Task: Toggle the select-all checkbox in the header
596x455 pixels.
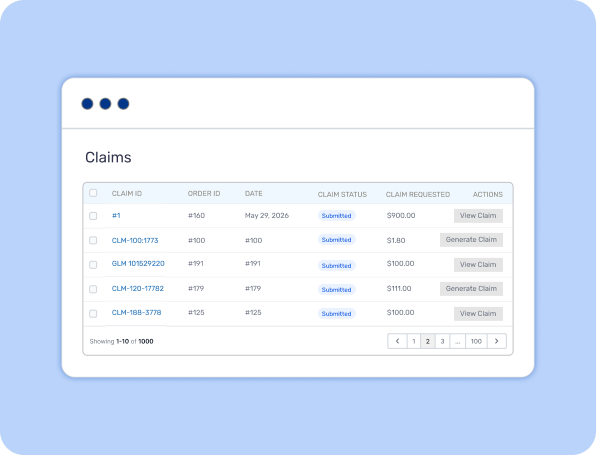Action: (93, 193)
